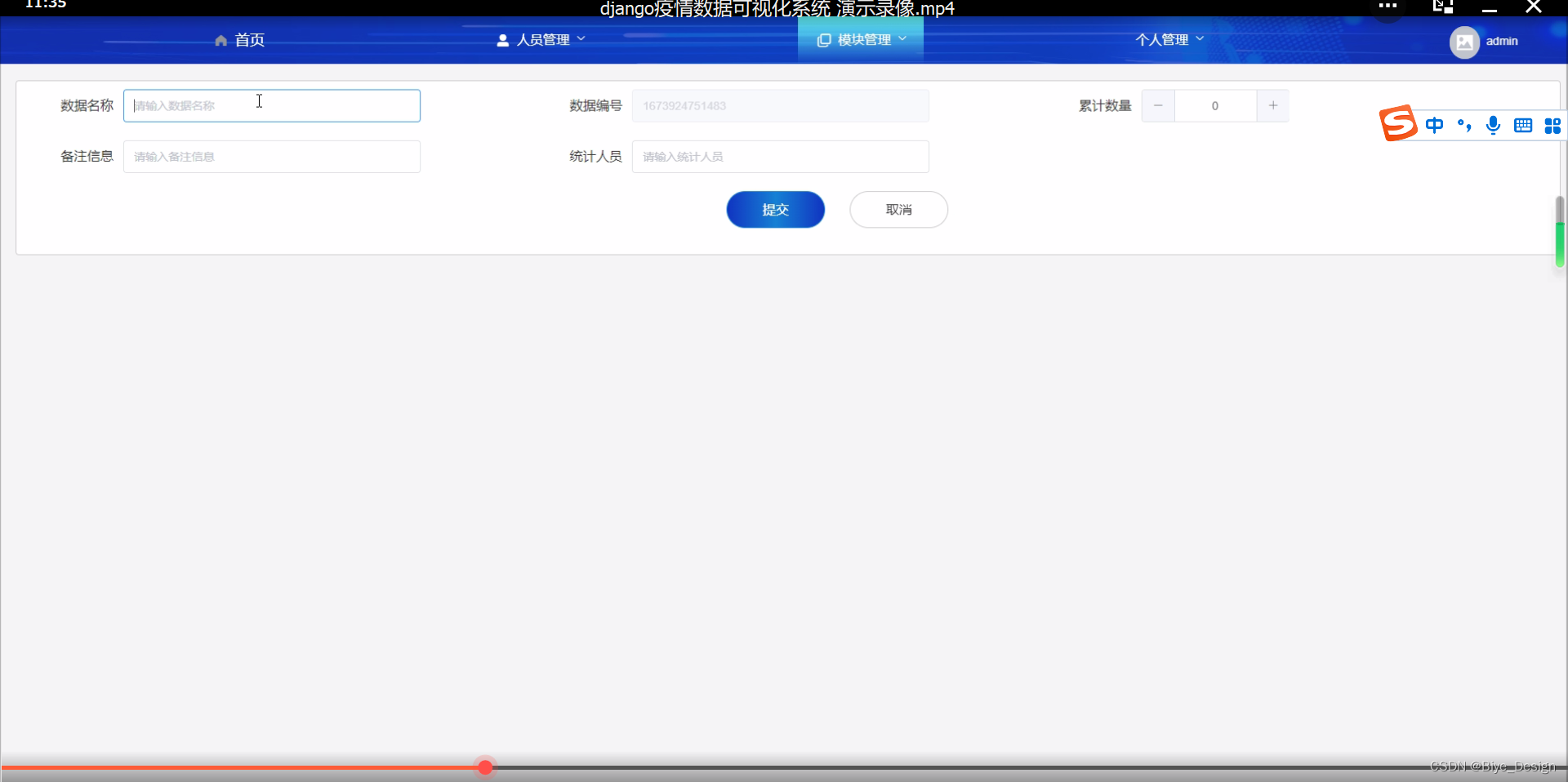Open the 模块管理 menu
This screenshot has height=782, width=1568.
[862, 39]
